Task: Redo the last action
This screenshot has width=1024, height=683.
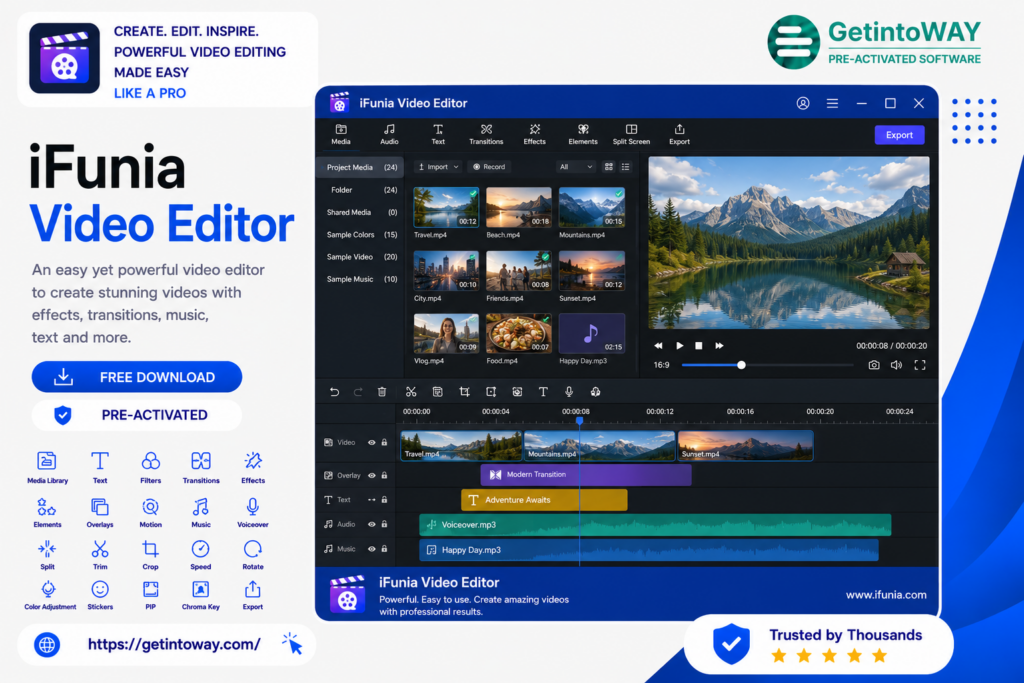Action: (x=358, y=392)
